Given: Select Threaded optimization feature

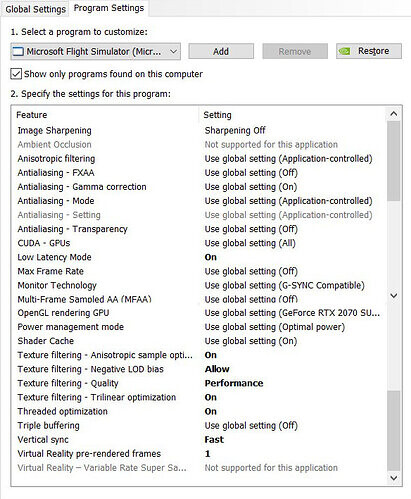Looking at the screenshot, I should click(x=62, y=411).
